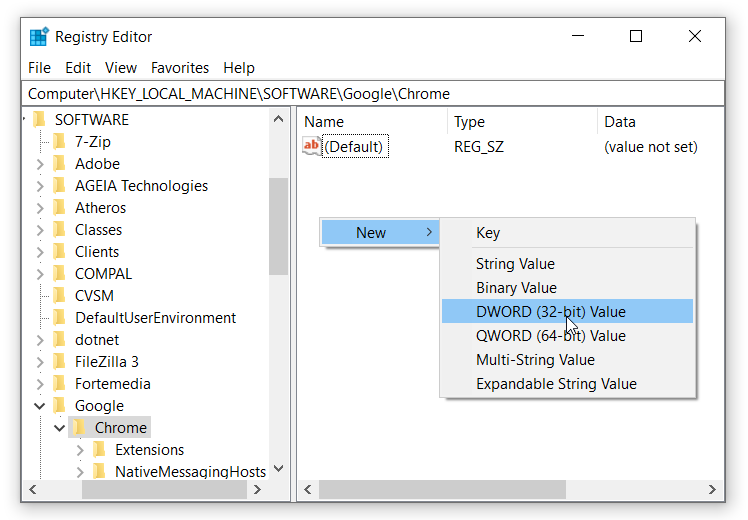
Task: Expand the Clients key
Action: [40, 252]
